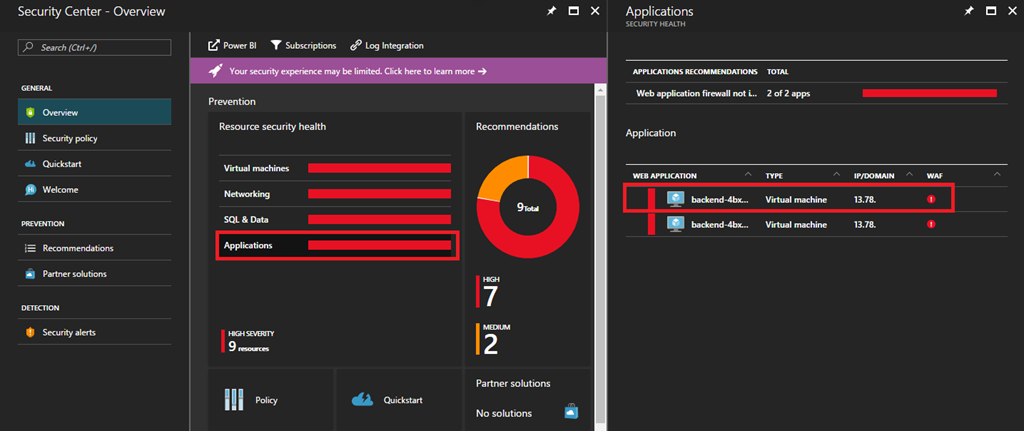The width and height of the screenshot is (1024, 431).
Task: Click the Quickstart cloud icon in sidebar
Action: 29,164
